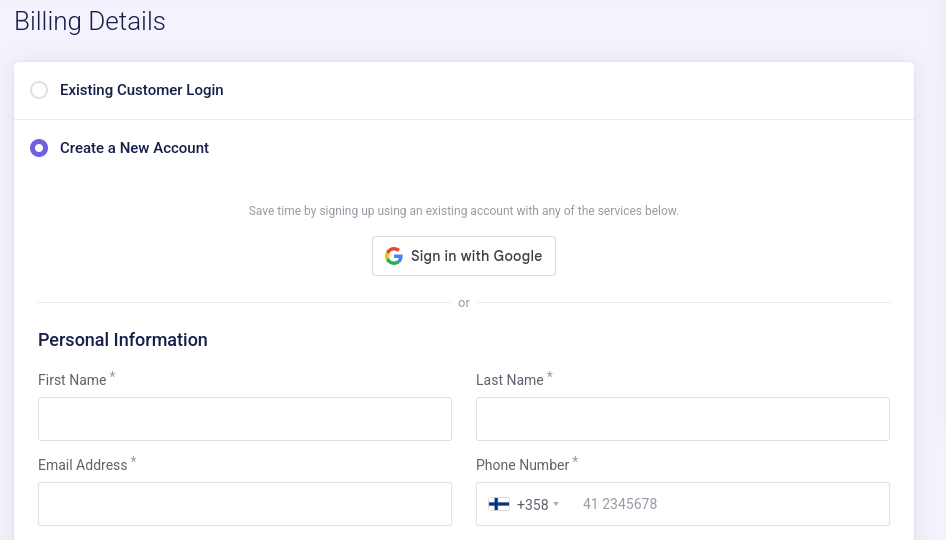Click the 'Save time by signing up' hint text
Image resolution: width=946 pixels, height=540 pixels.
point(463,211)
